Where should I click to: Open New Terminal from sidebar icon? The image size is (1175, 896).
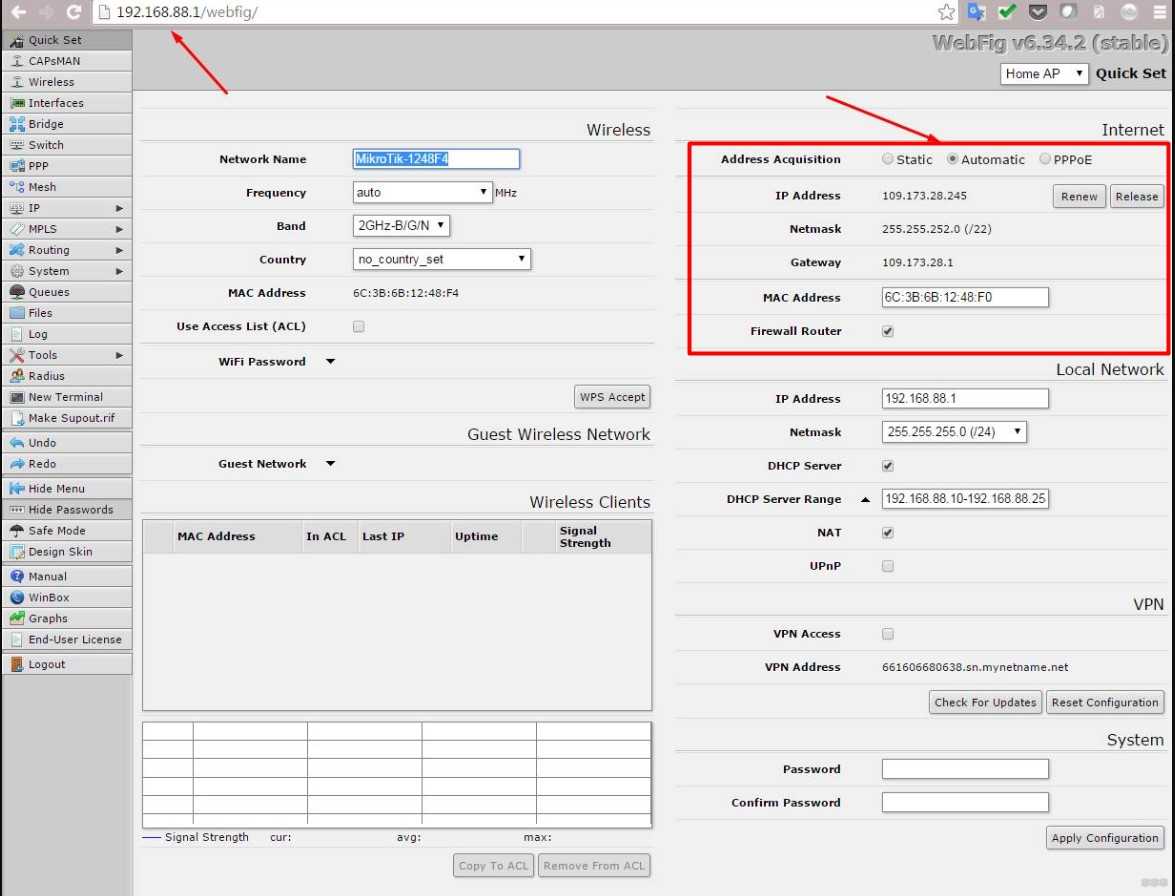click(17, 397)
